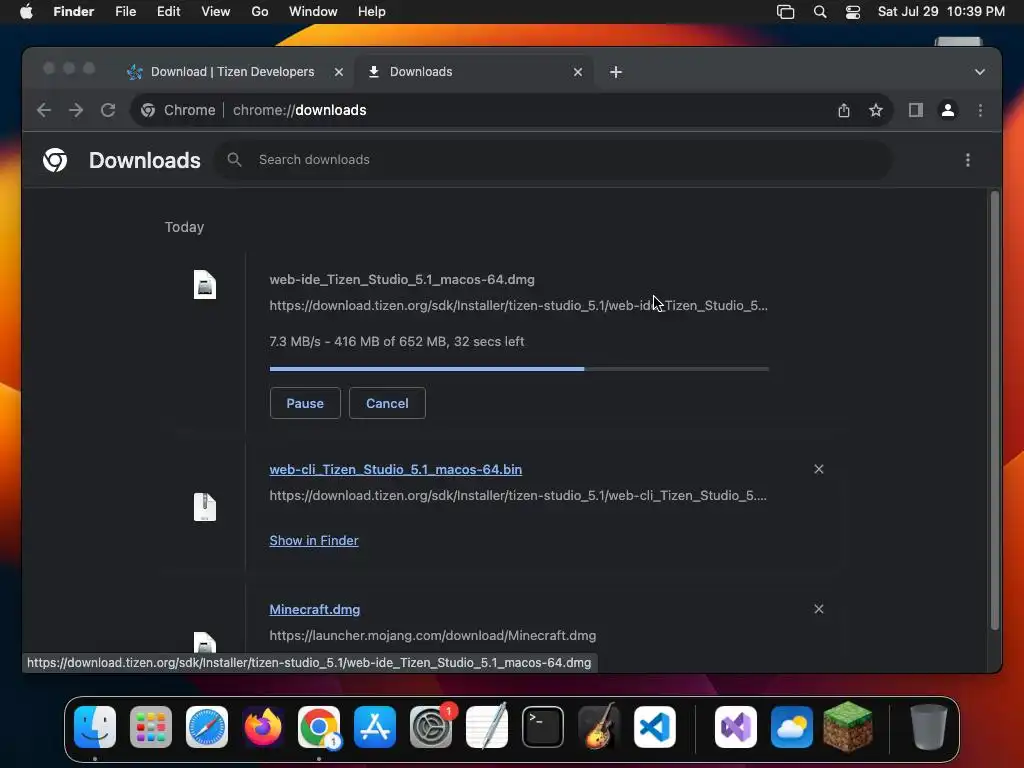This screenshot has height=768, width=1024.
Task: Open the Help menu
Action: [371, 12]
